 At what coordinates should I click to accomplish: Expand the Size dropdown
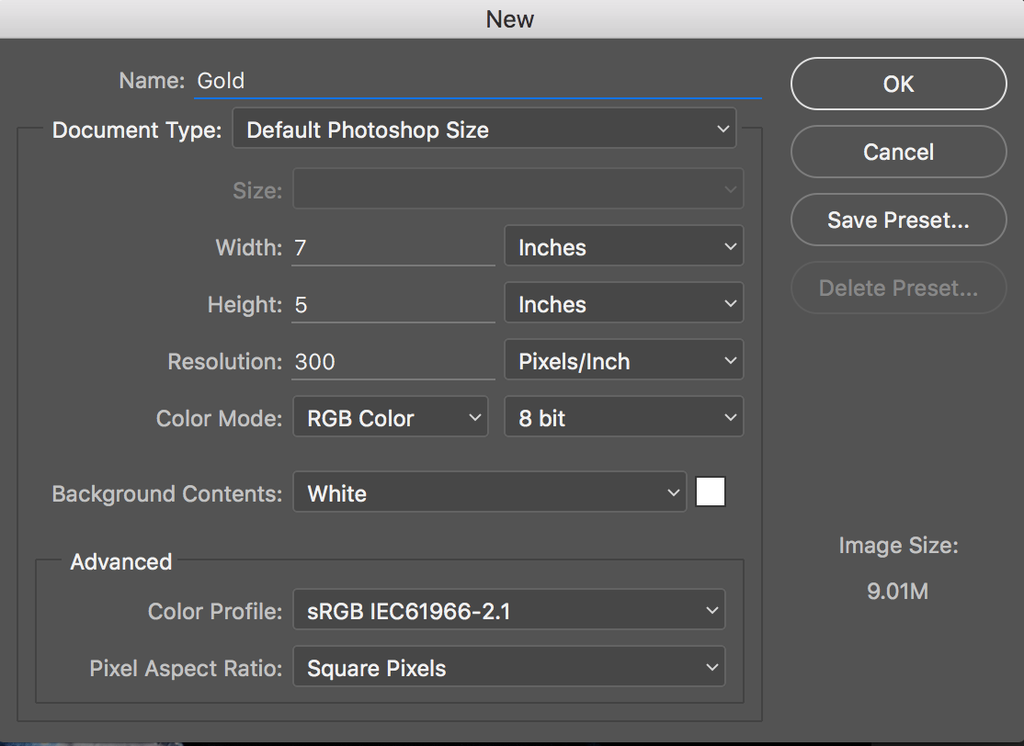(517, 188)
